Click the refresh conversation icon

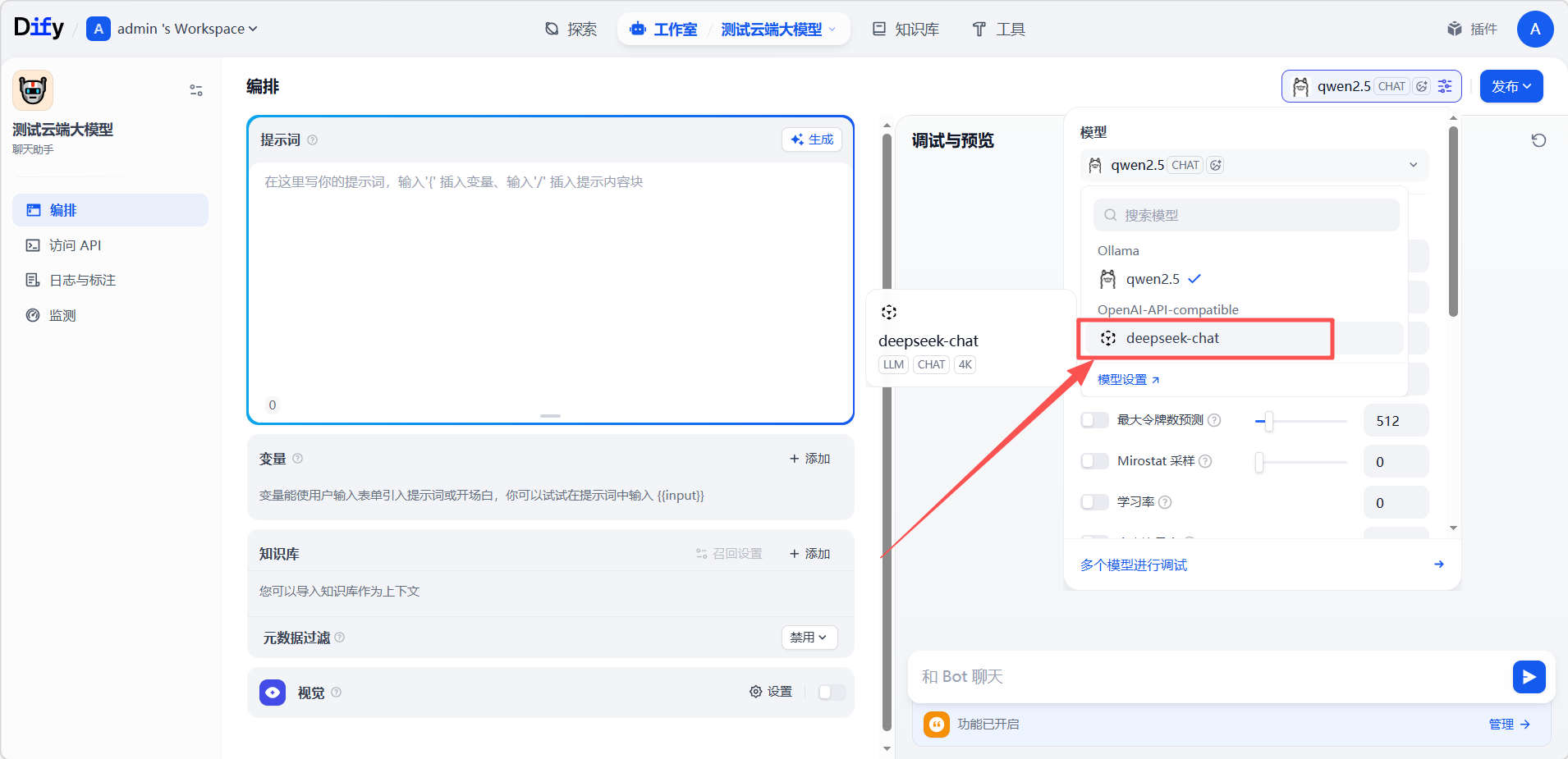coord(1538,140)
